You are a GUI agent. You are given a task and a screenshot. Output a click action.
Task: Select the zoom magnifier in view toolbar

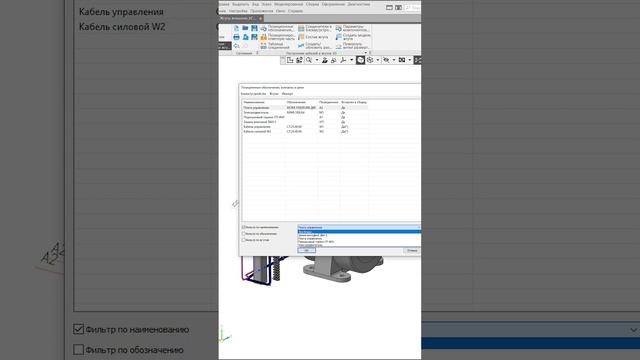pyautogui.click(x=309, y=60)
